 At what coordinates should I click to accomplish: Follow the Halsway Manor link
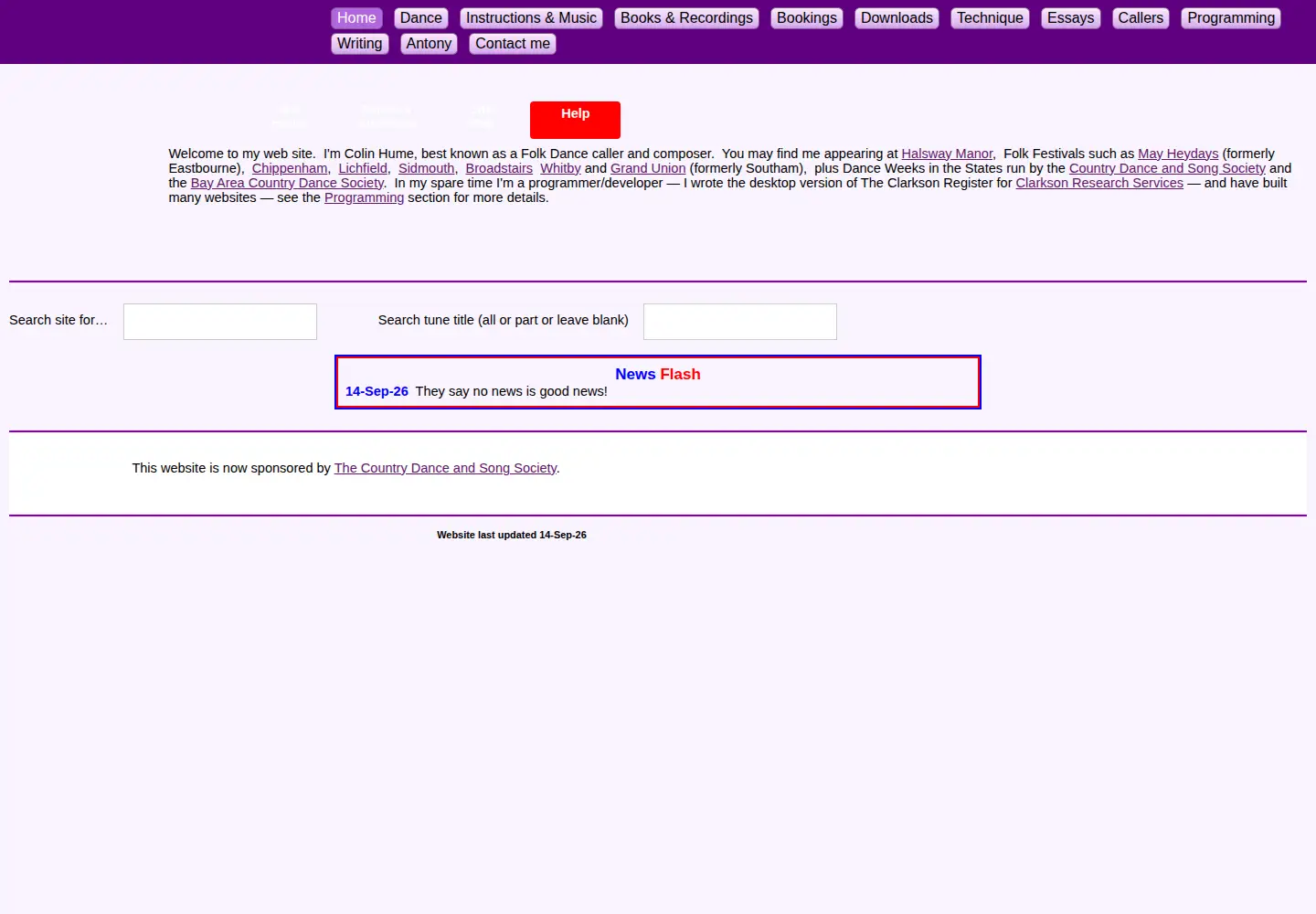click(x=947, y=154)
